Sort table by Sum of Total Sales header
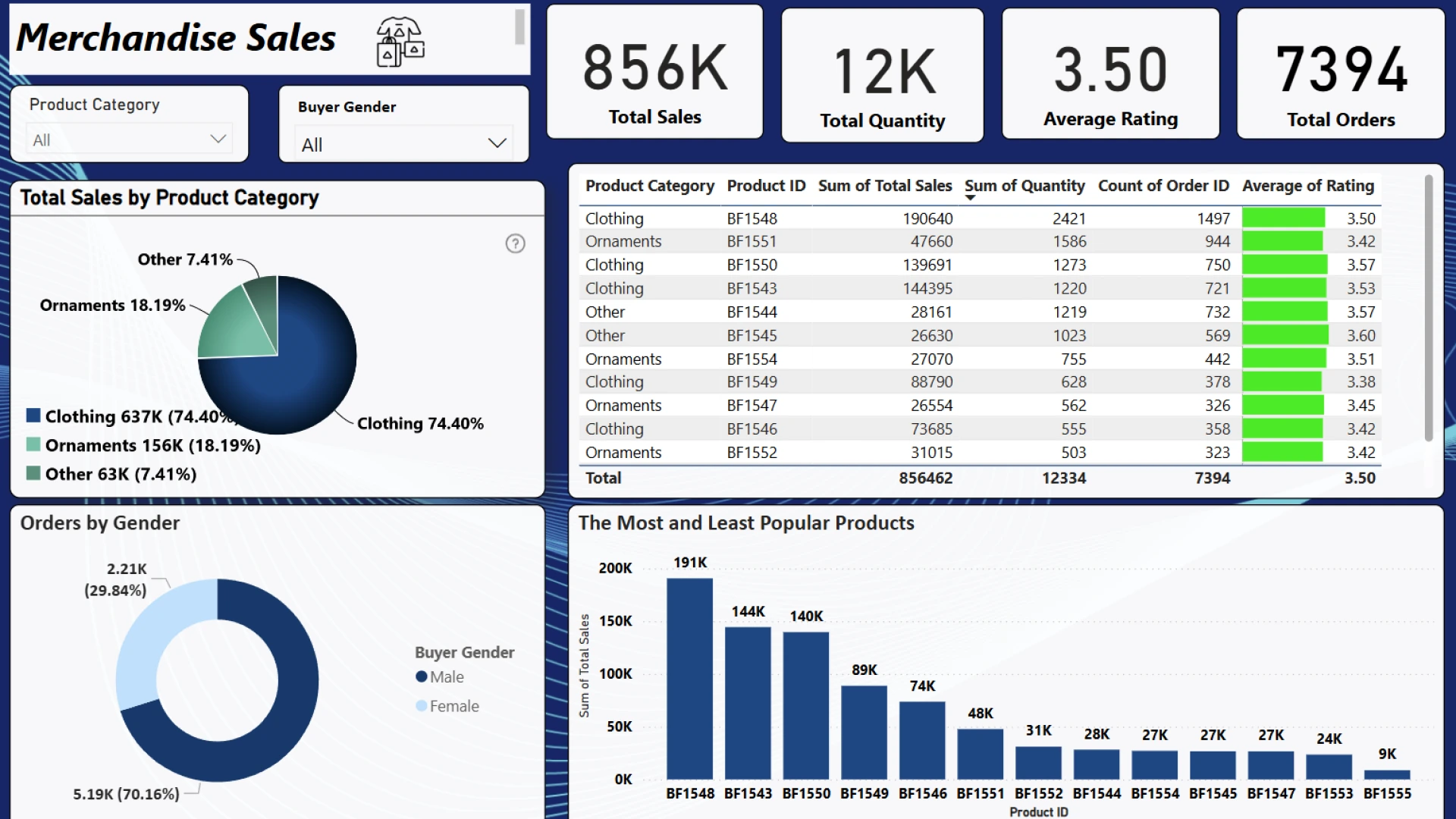1456x819 pixels. pyautogui.click(x=885, y=186)
